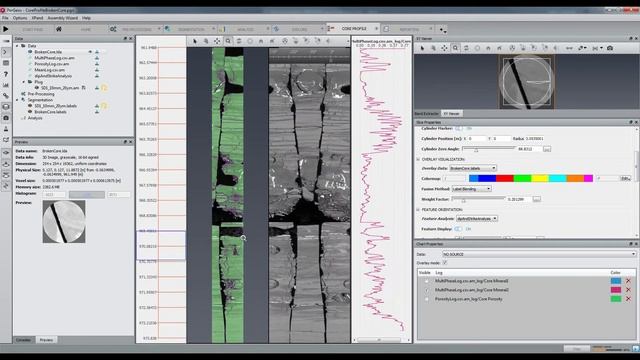The width and height of the screenshot is (640, 360).
Task: Switch to the Preview tab at bottom left
Action: click(46, 340)
